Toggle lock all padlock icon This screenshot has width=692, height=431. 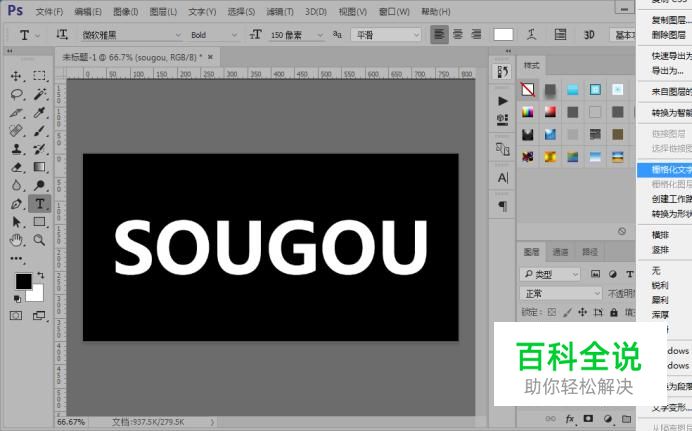coord(614,312)
